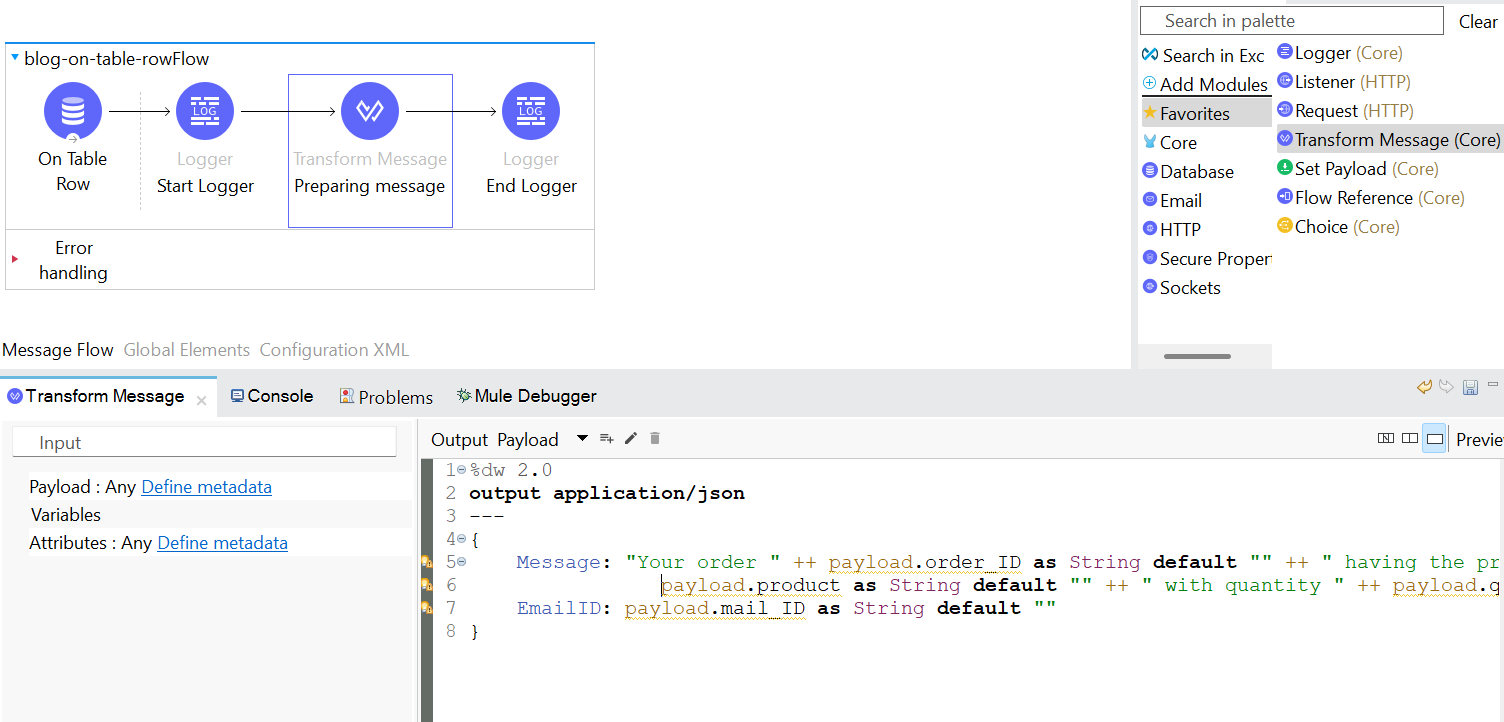Click the pencil edit target icon

631,439
